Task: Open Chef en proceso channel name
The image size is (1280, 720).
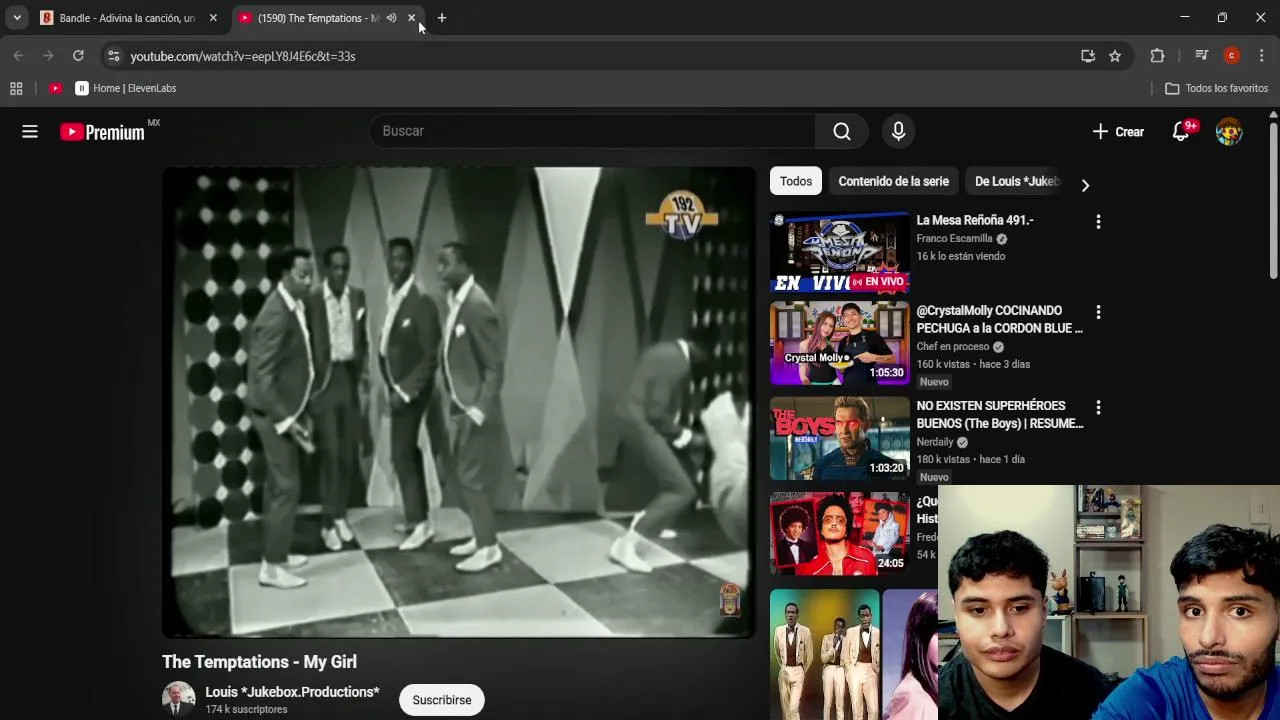Action: click(953, 347)
